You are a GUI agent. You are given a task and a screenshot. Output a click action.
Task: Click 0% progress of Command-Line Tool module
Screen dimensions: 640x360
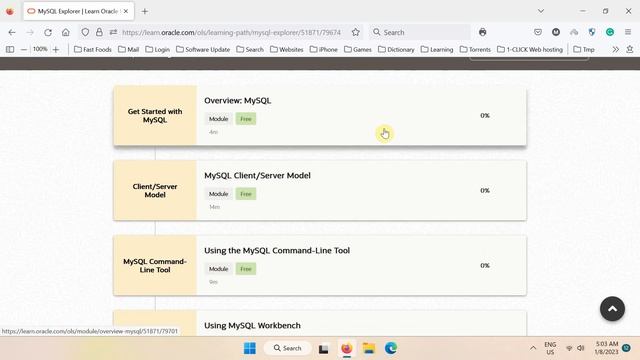pyautogui.click(x=484, y=266)
